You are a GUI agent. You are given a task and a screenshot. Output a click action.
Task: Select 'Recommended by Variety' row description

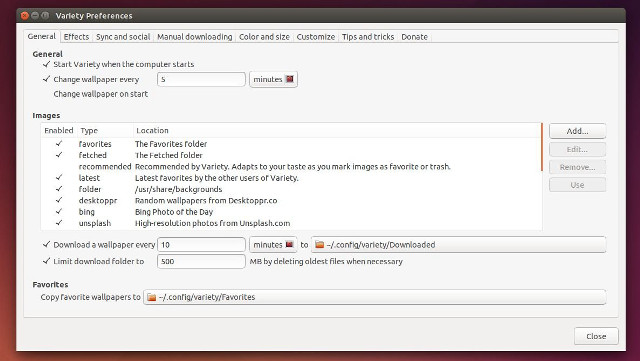click(x=293, y=167)
